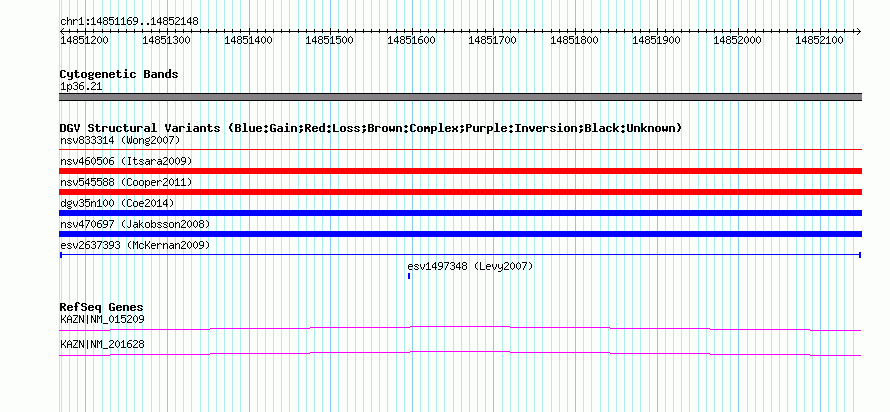Click ruler tick label 14852100
This screenshot has width=890, height=412.
[819, 40]
